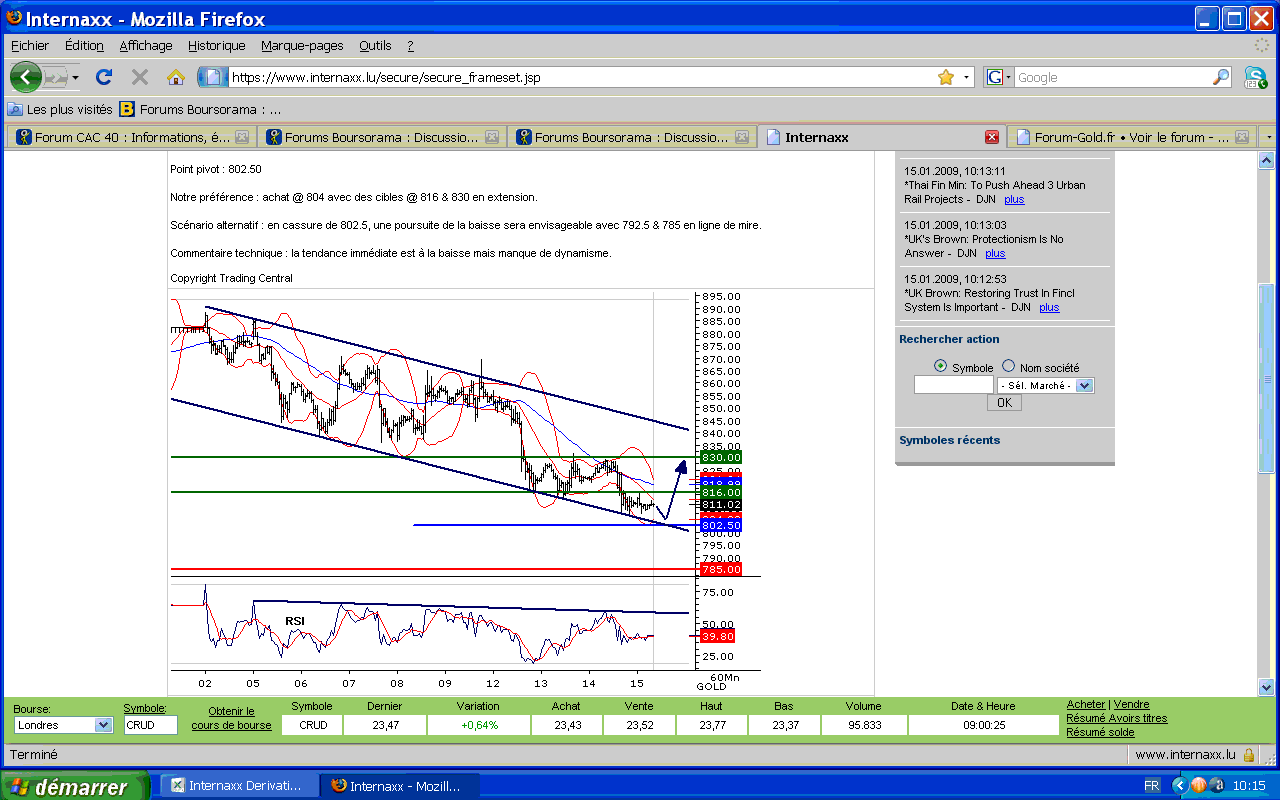Click the page scrollbar down arrow
Viewport: 1280px width, 800px height.
[x=1266, y=687]
